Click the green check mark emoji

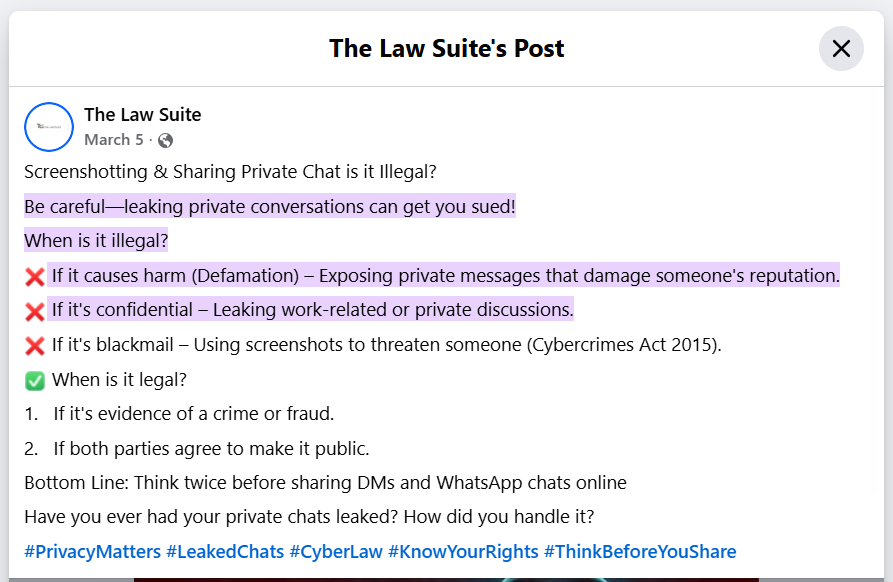(x=35, y=380)
